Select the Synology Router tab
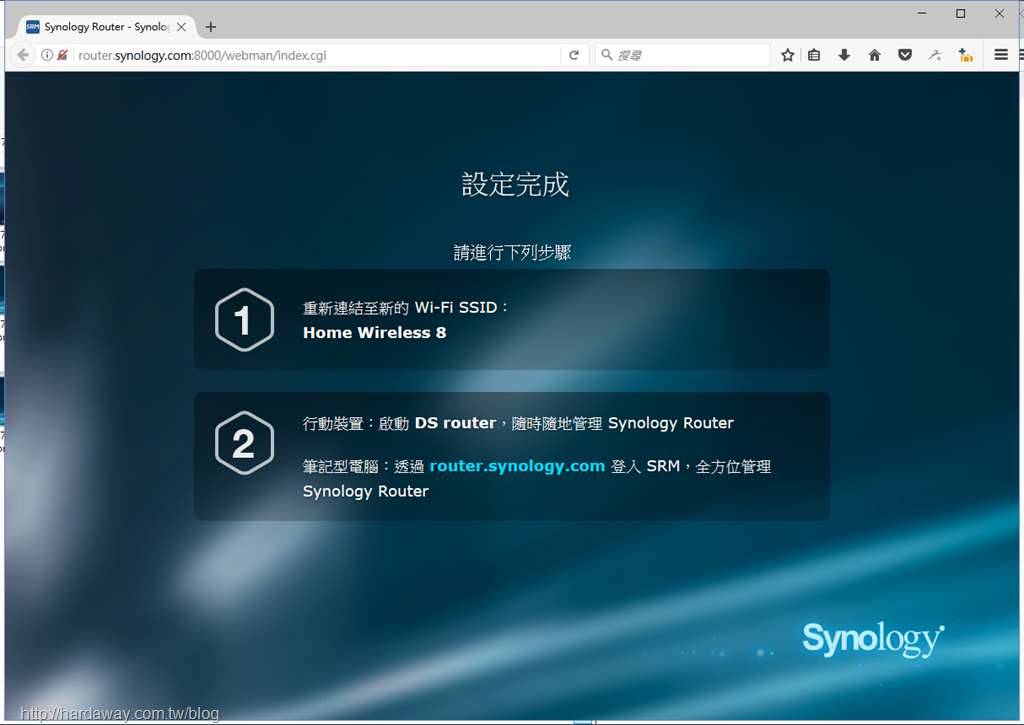The height and width of the screenshot is (725, 1024). pos(104,27)
